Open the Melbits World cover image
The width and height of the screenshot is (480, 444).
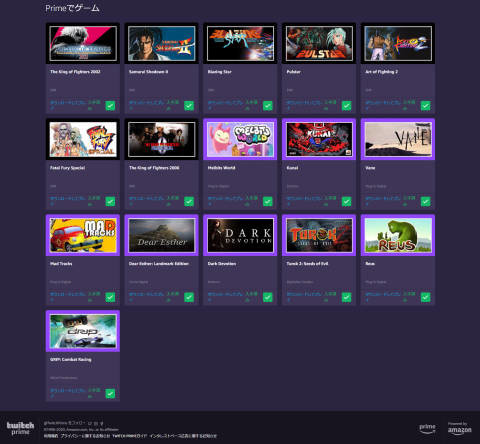pos(240,139)
